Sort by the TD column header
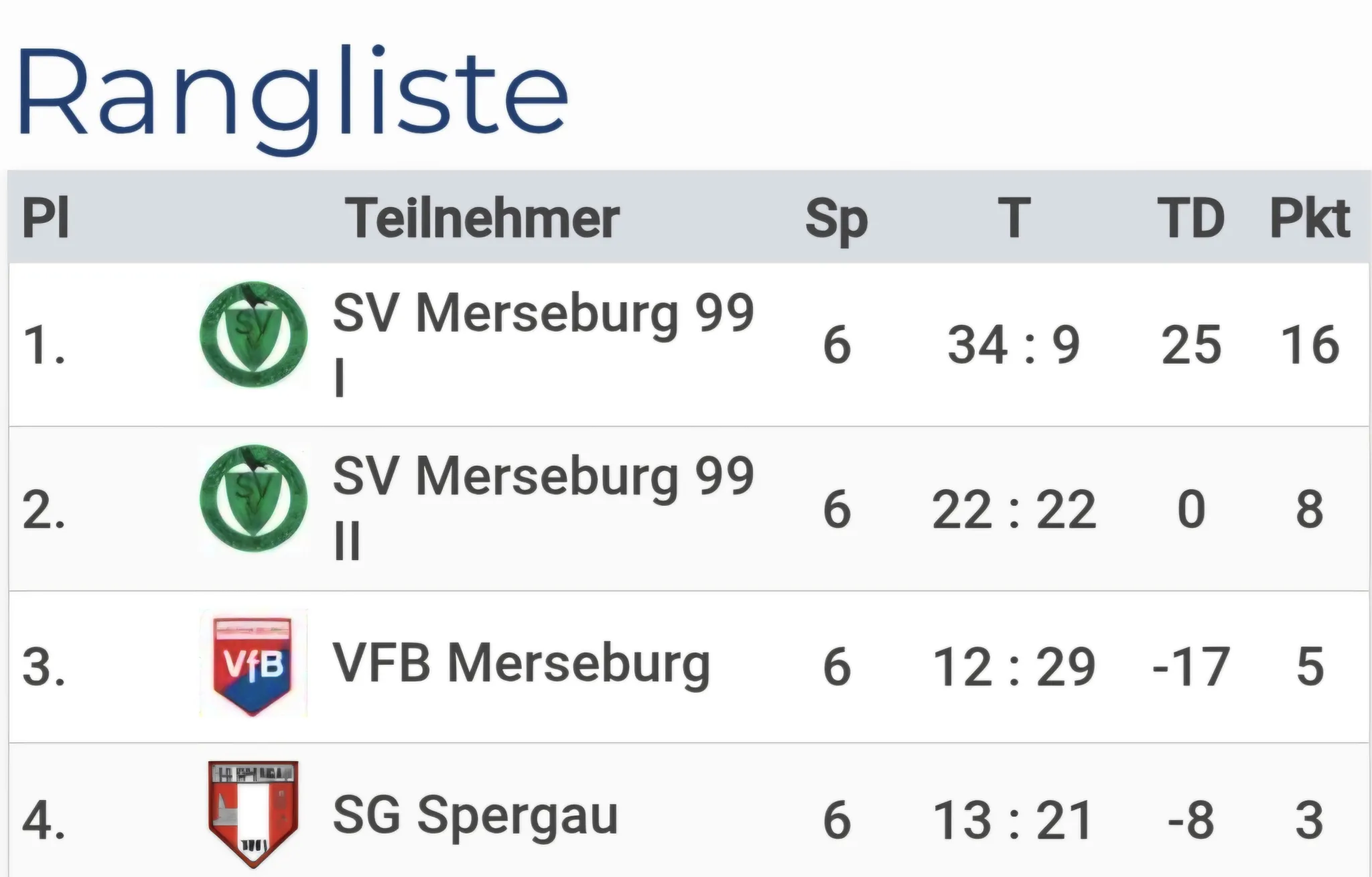Screen dimensions: 1372x877 pos(1190,218)
